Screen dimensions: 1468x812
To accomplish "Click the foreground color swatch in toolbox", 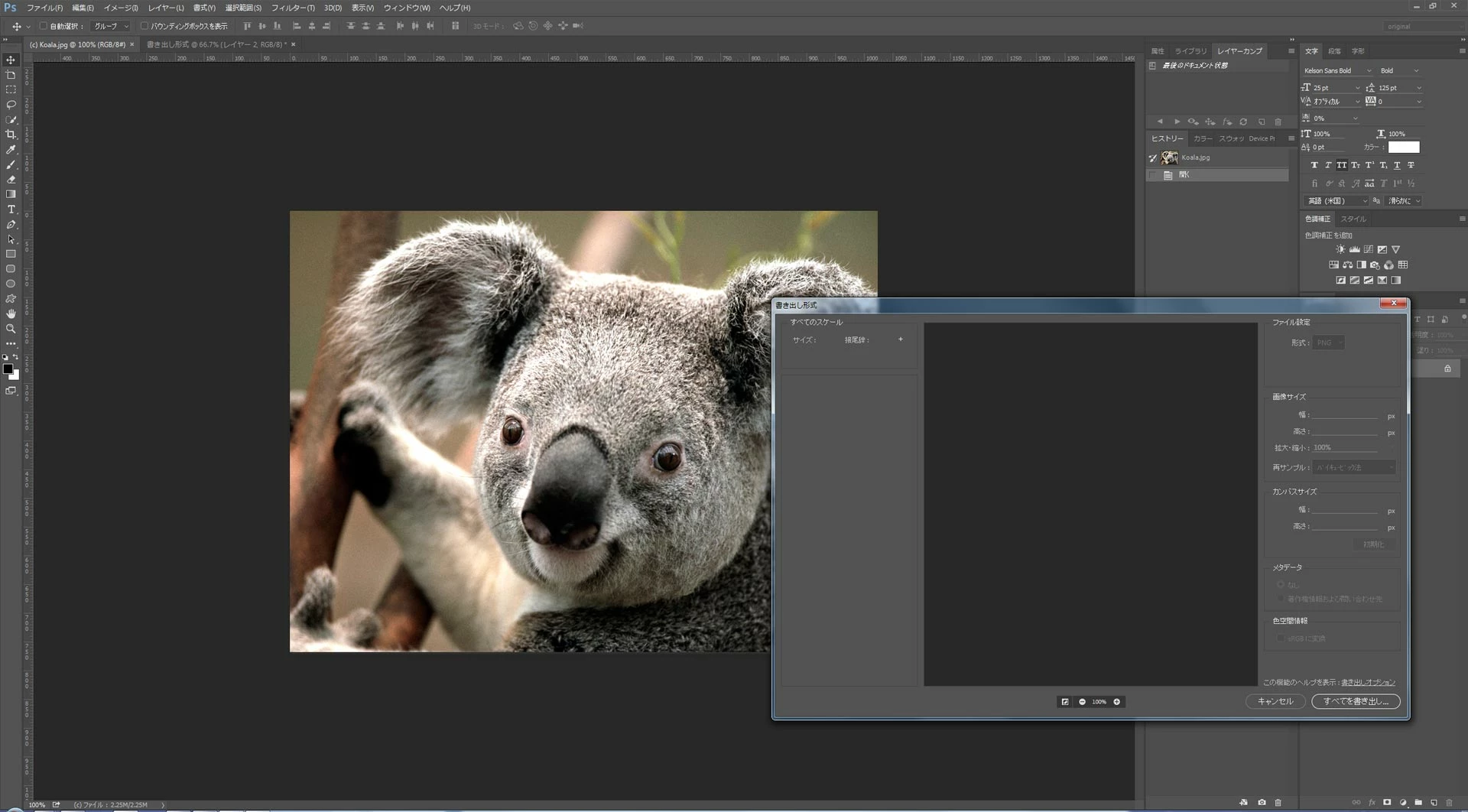I will click(x=8, y=369).
